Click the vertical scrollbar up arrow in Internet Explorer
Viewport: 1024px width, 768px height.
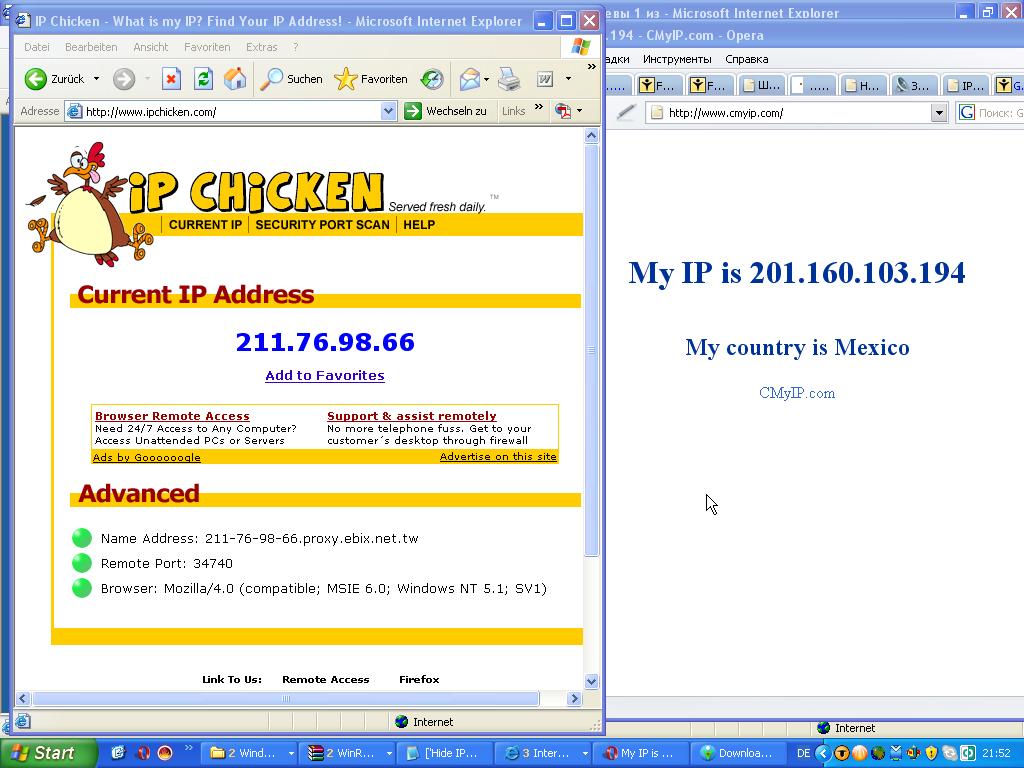(x=591, y=136)
